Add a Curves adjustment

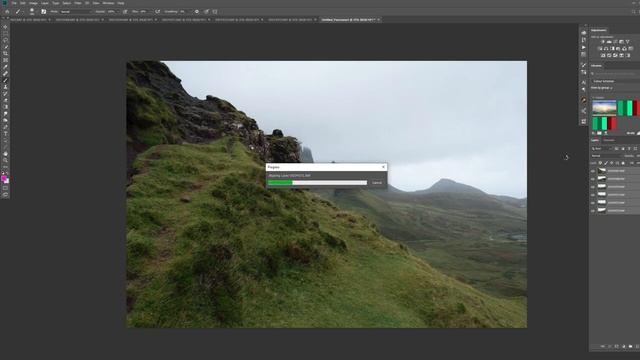[615, 42]
